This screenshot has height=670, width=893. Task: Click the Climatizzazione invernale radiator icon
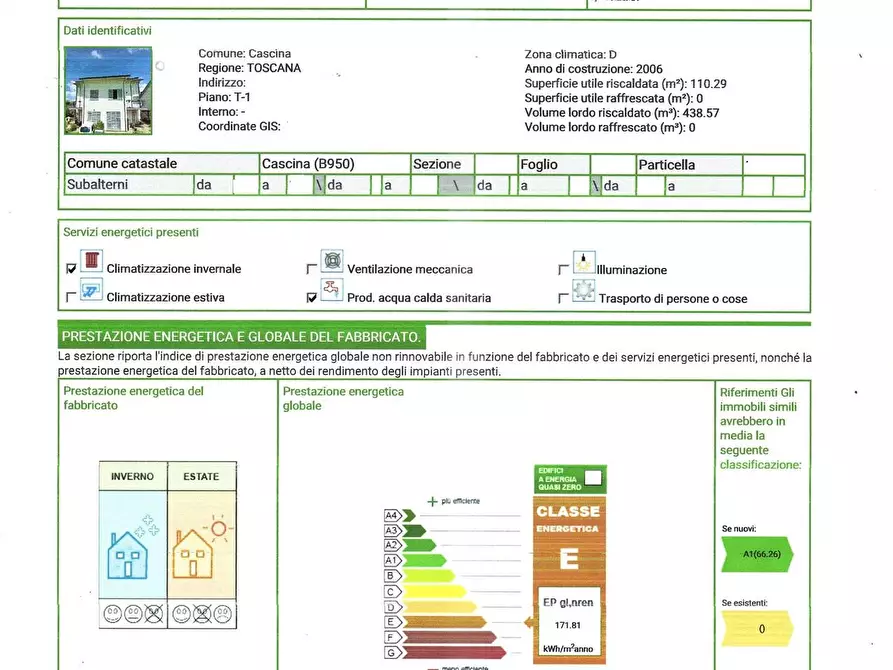[91, 263]
